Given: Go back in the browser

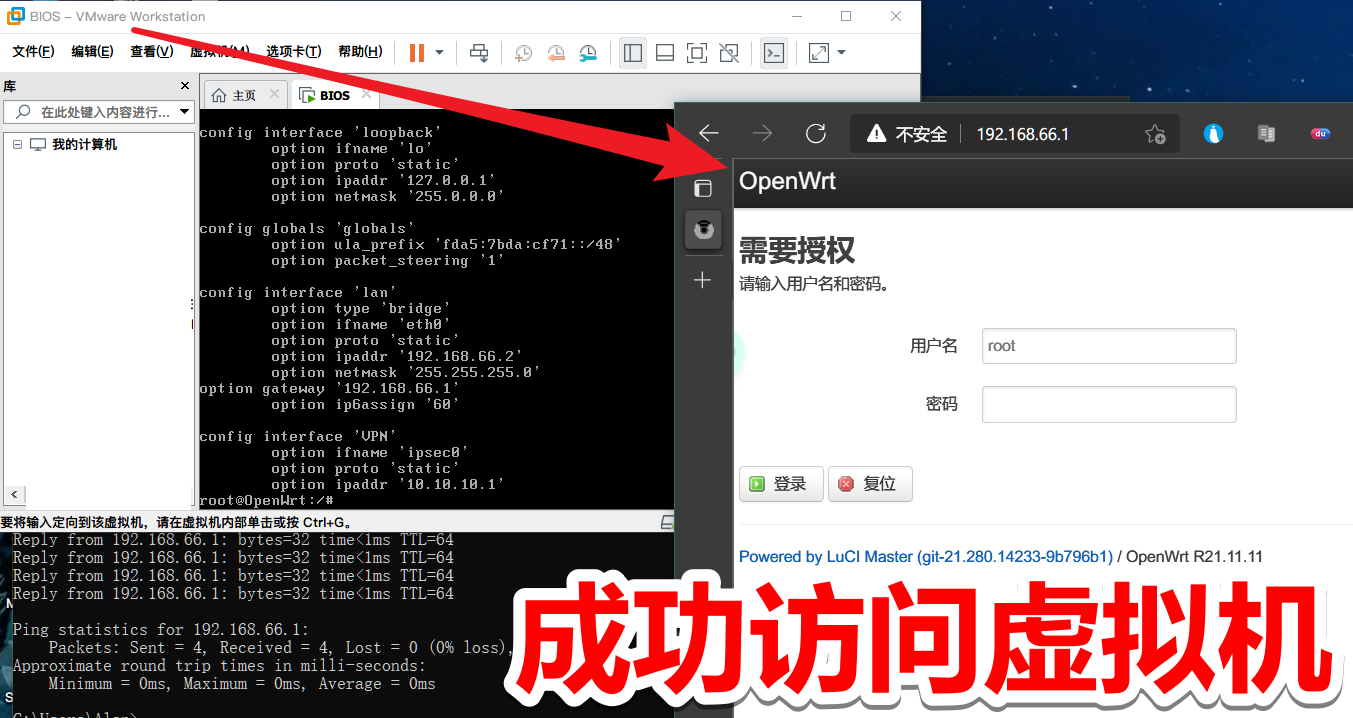Looking at the screenshot, I should pyautogui.click(x=708, y=134).
